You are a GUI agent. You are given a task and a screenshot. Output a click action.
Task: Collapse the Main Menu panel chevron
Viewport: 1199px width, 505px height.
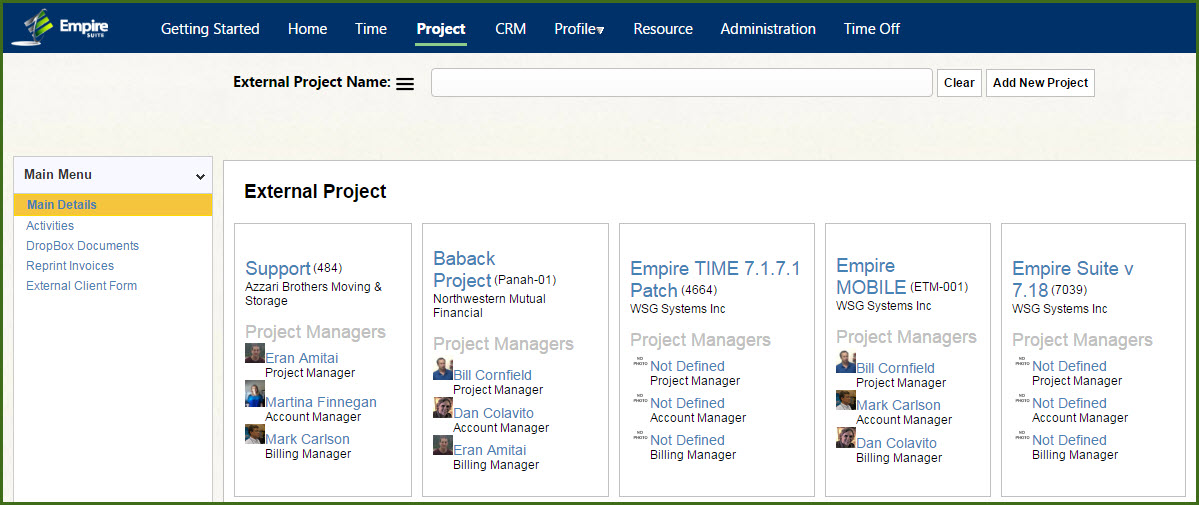click(200, 177)
